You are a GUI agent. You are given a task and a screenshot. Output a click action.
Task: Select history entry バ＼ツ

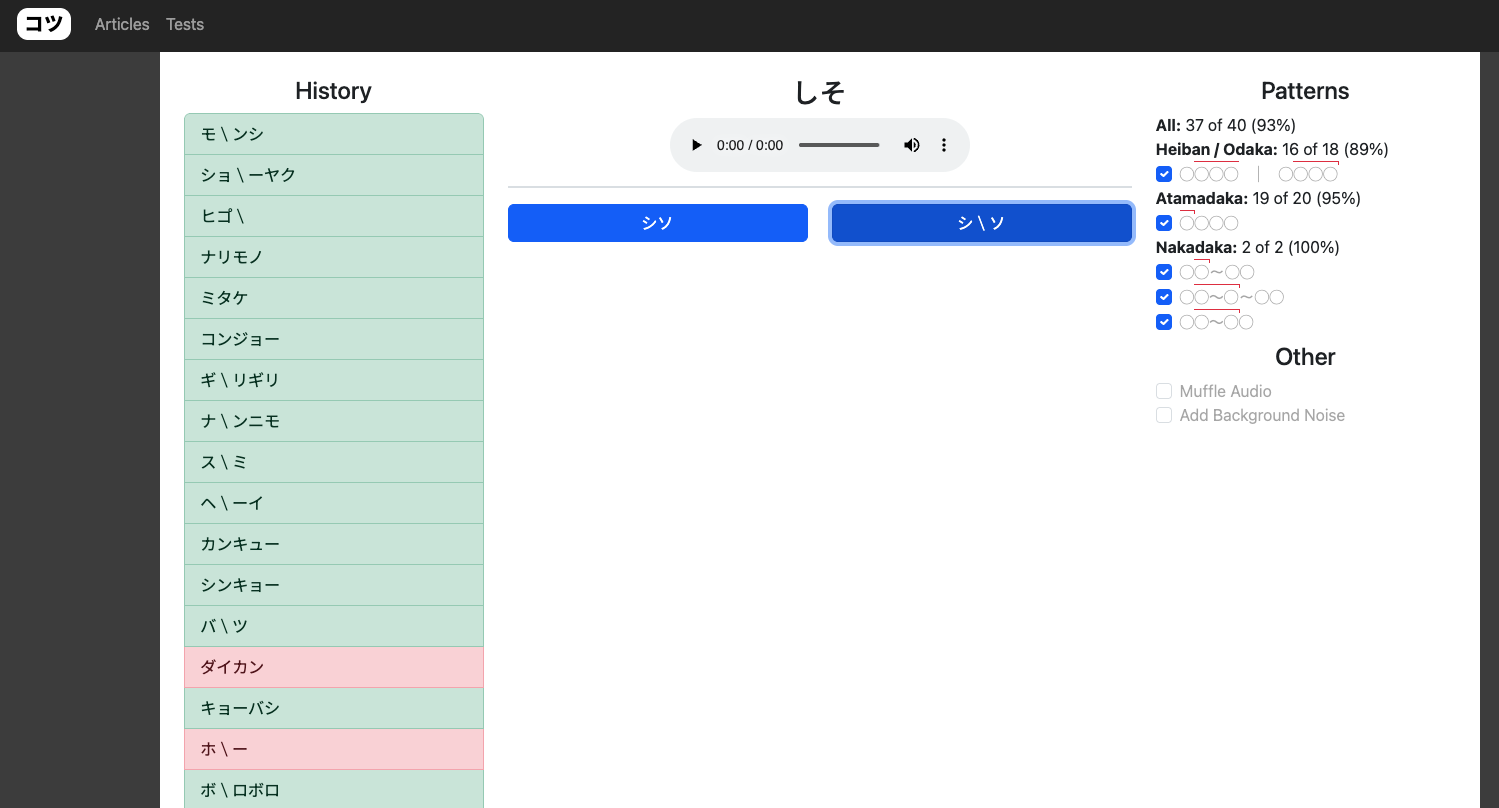334,626
